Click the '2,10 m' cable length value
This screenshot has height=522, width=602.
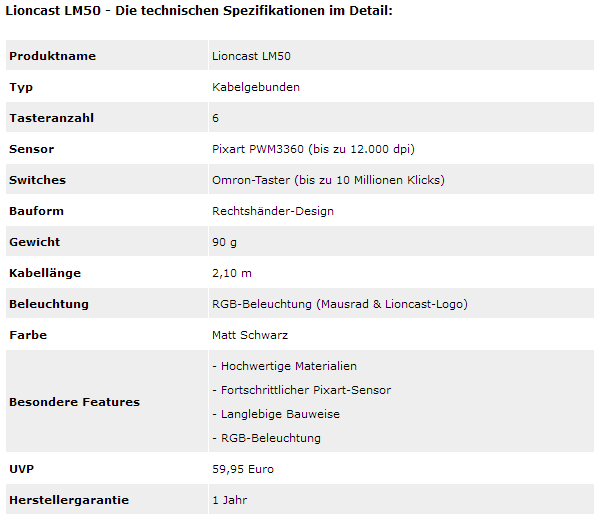click(232, 273)
